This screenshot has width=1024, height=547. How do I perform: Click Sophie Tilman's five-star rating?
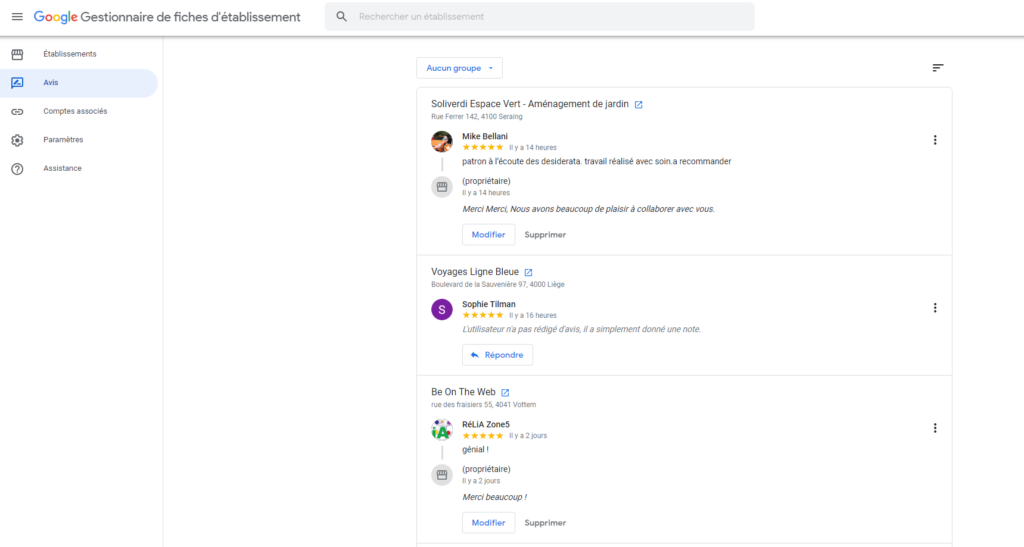483,315
